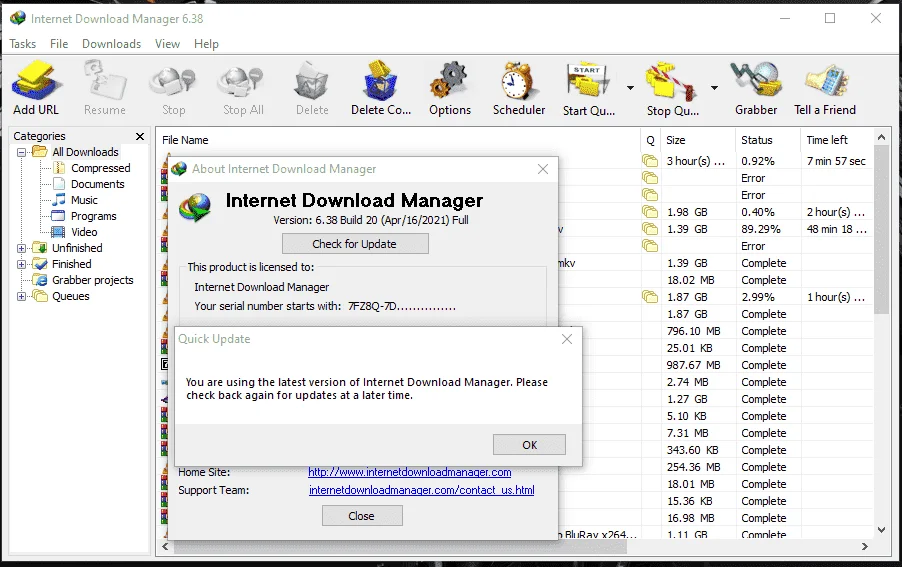Screen dimensions: 902x567
Task: Select the All Downloads folder
Action: click(85, 152)
